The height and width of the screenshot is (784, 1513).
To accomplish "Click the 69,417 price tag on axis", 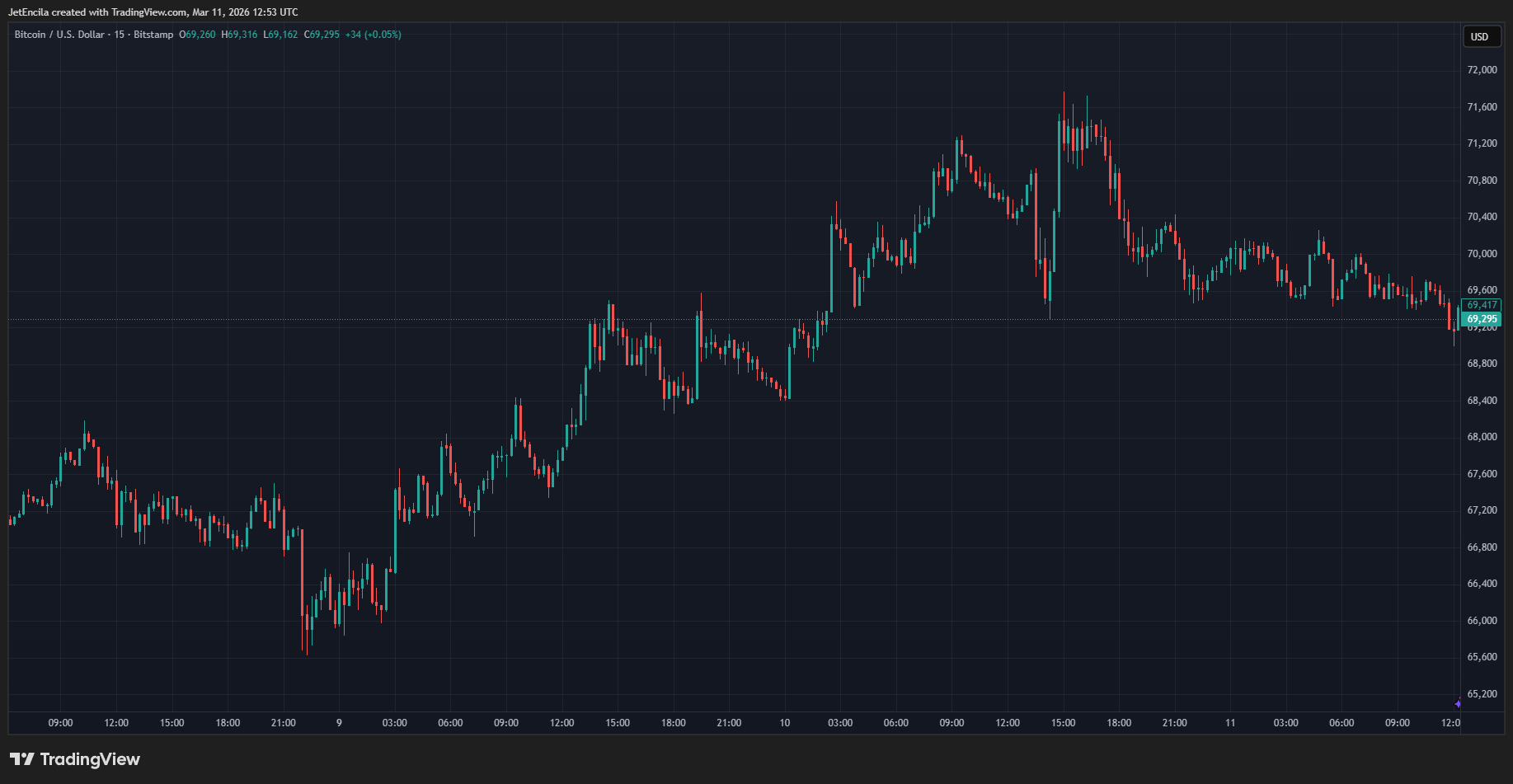I will coord(1482,305).
